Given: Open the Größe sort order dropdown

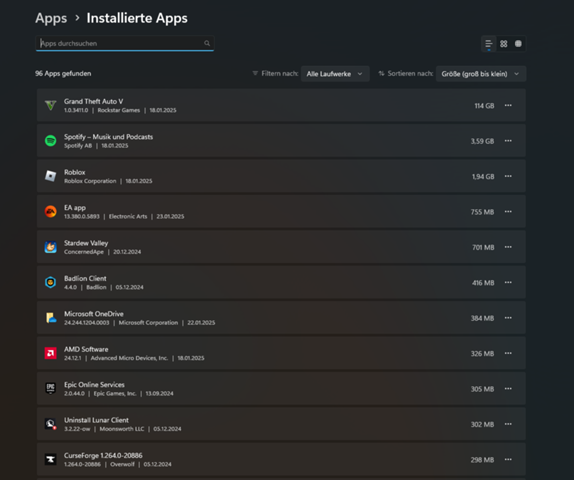Looking at the screenshot, I should tap(481, 74).
